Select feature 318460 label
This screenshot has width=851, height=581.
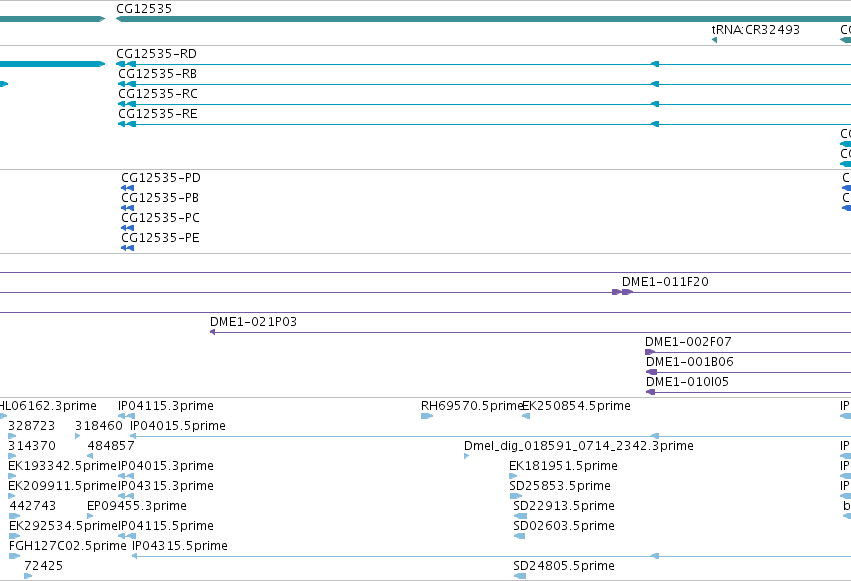pos(99,426)
